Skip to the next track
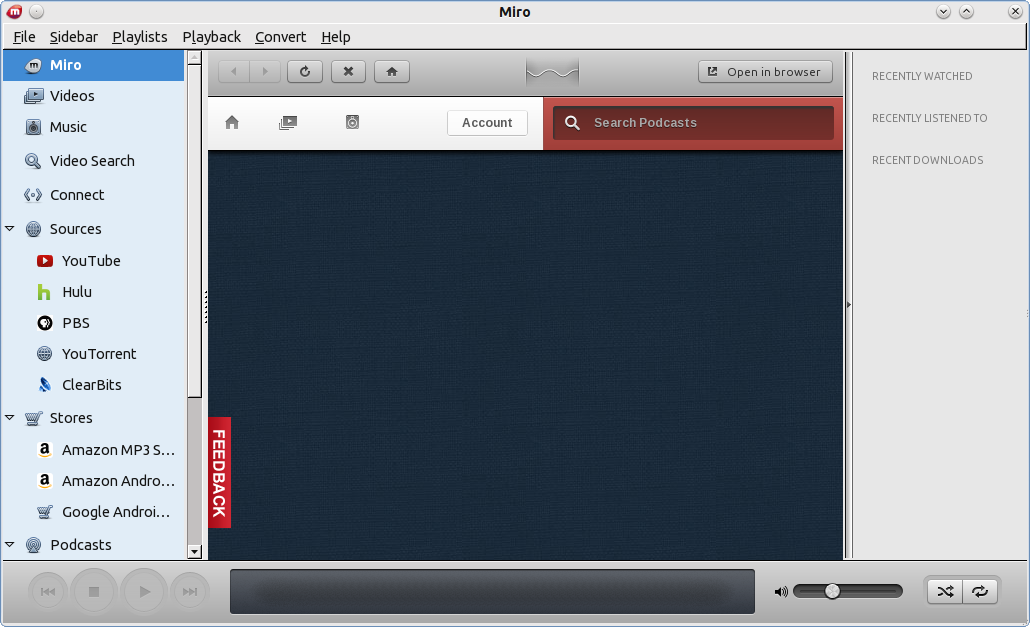The image size is (1030, 627). tap(190, 592)
